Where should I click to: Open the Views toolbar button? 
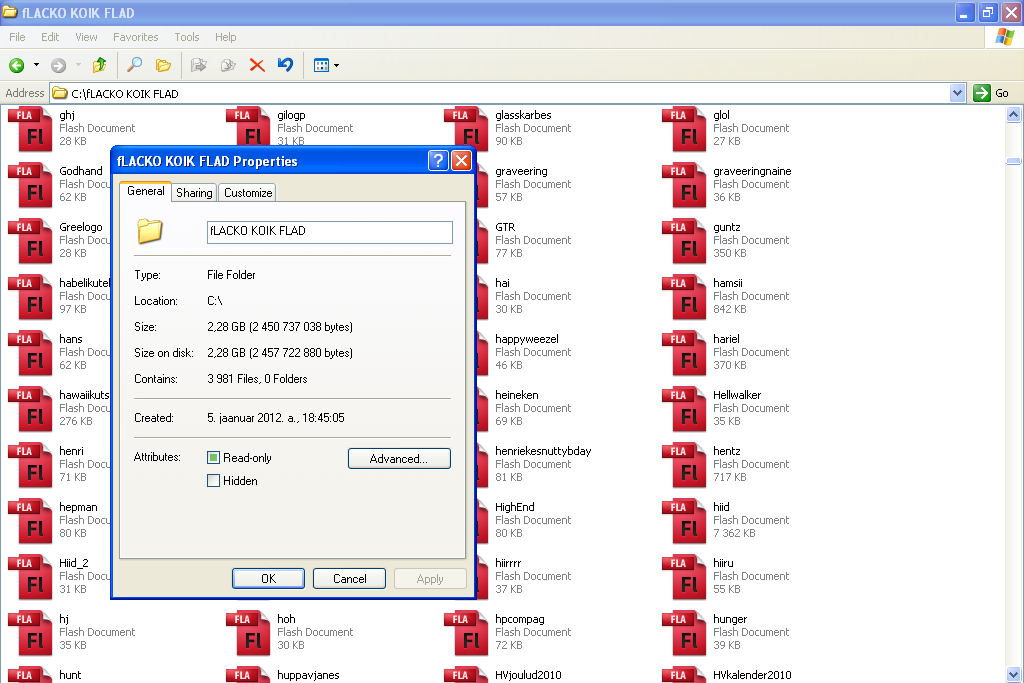pos(321,65)
